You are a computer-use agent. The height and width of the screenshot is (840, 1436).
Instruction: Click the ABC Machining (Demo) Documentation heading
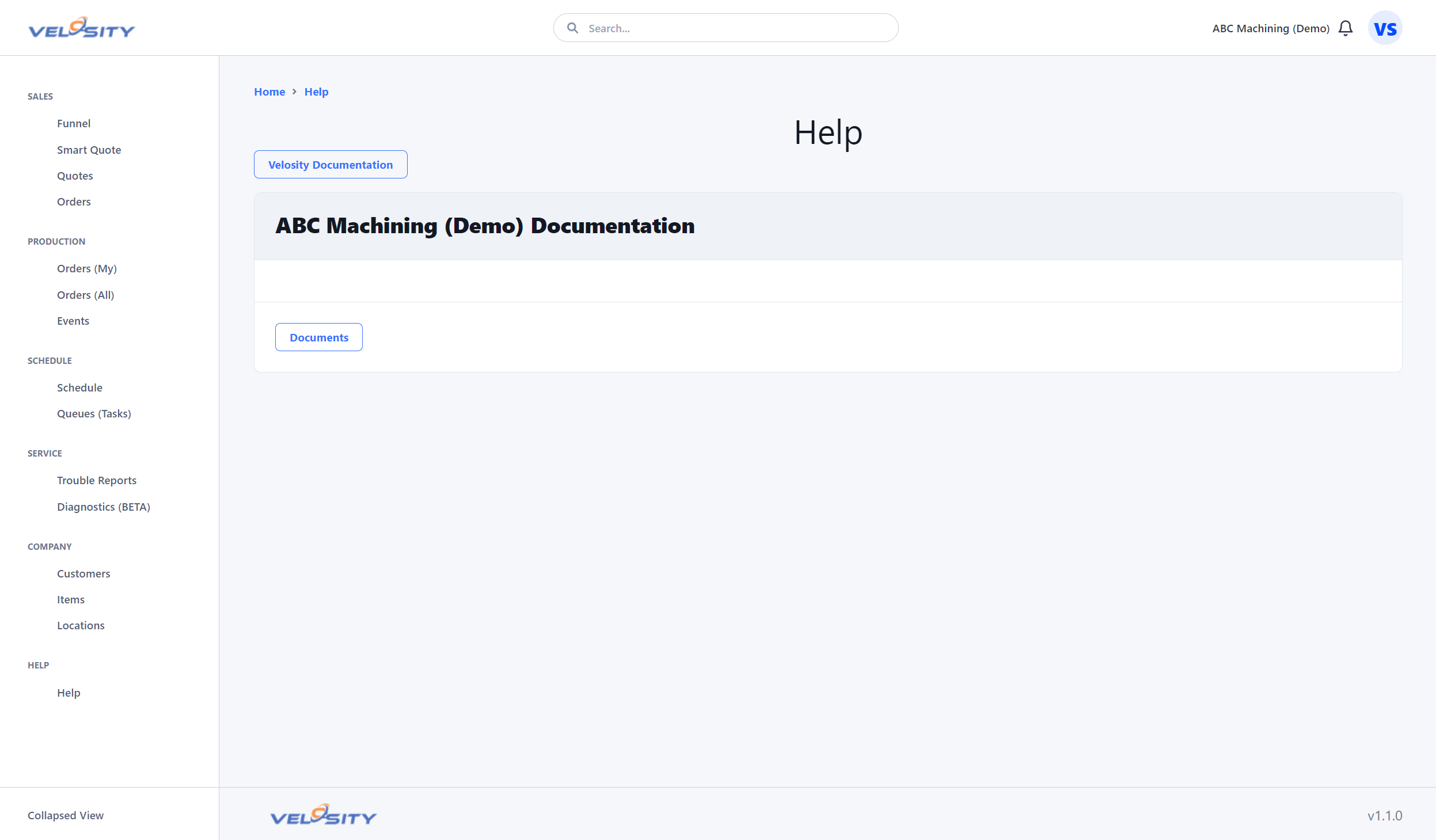(x=485, y=226)
